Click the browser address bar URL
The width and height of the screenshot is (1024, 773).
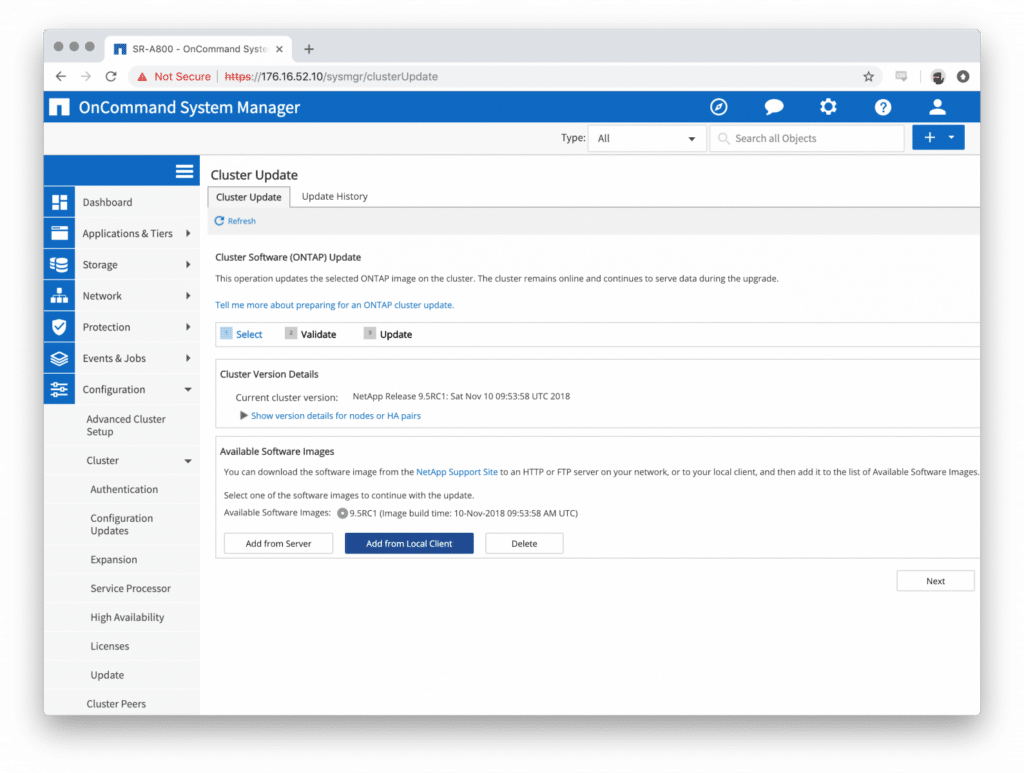click(x=331, y=76)
